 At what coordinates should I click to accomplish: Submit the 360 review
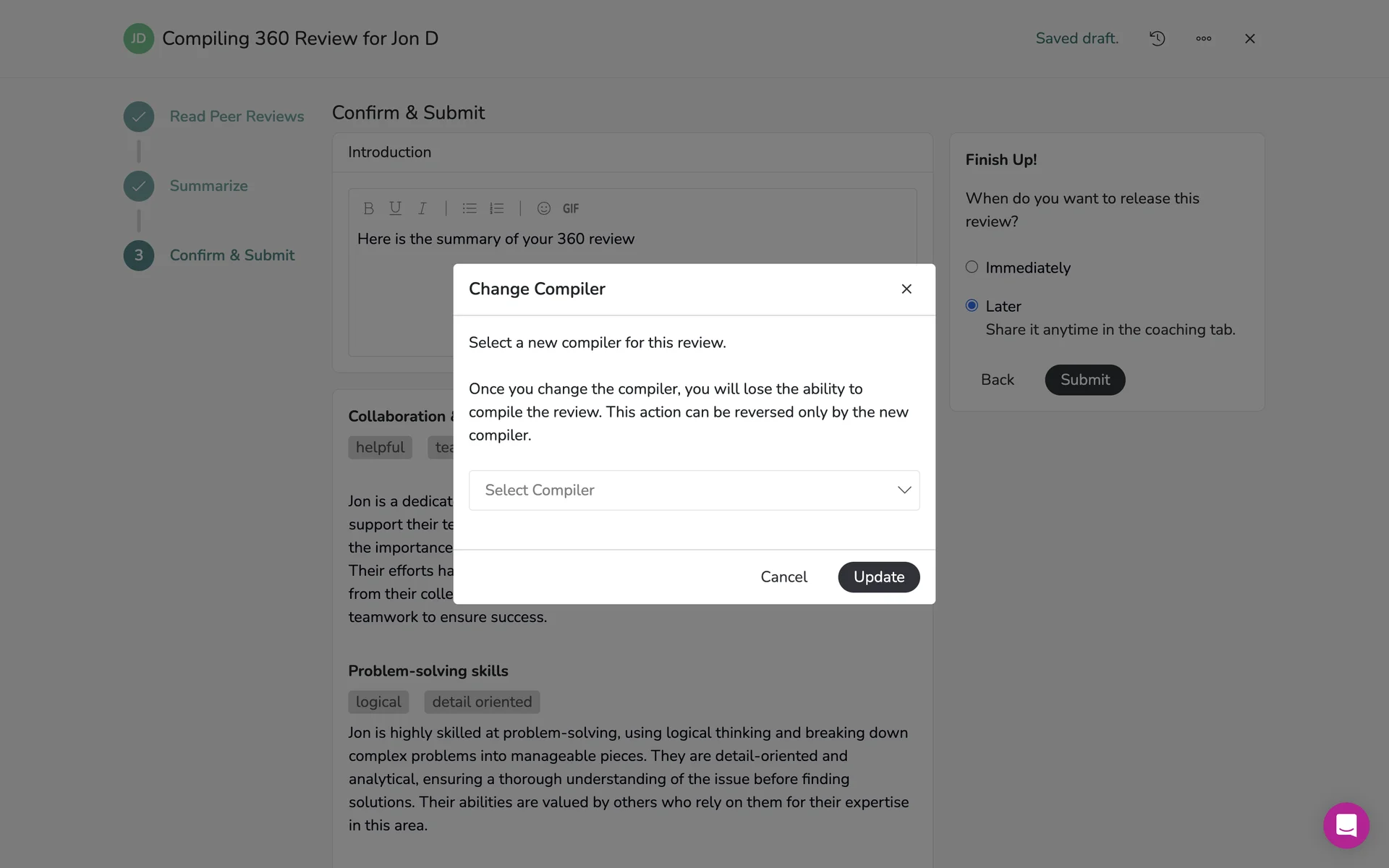point(1084,380)
